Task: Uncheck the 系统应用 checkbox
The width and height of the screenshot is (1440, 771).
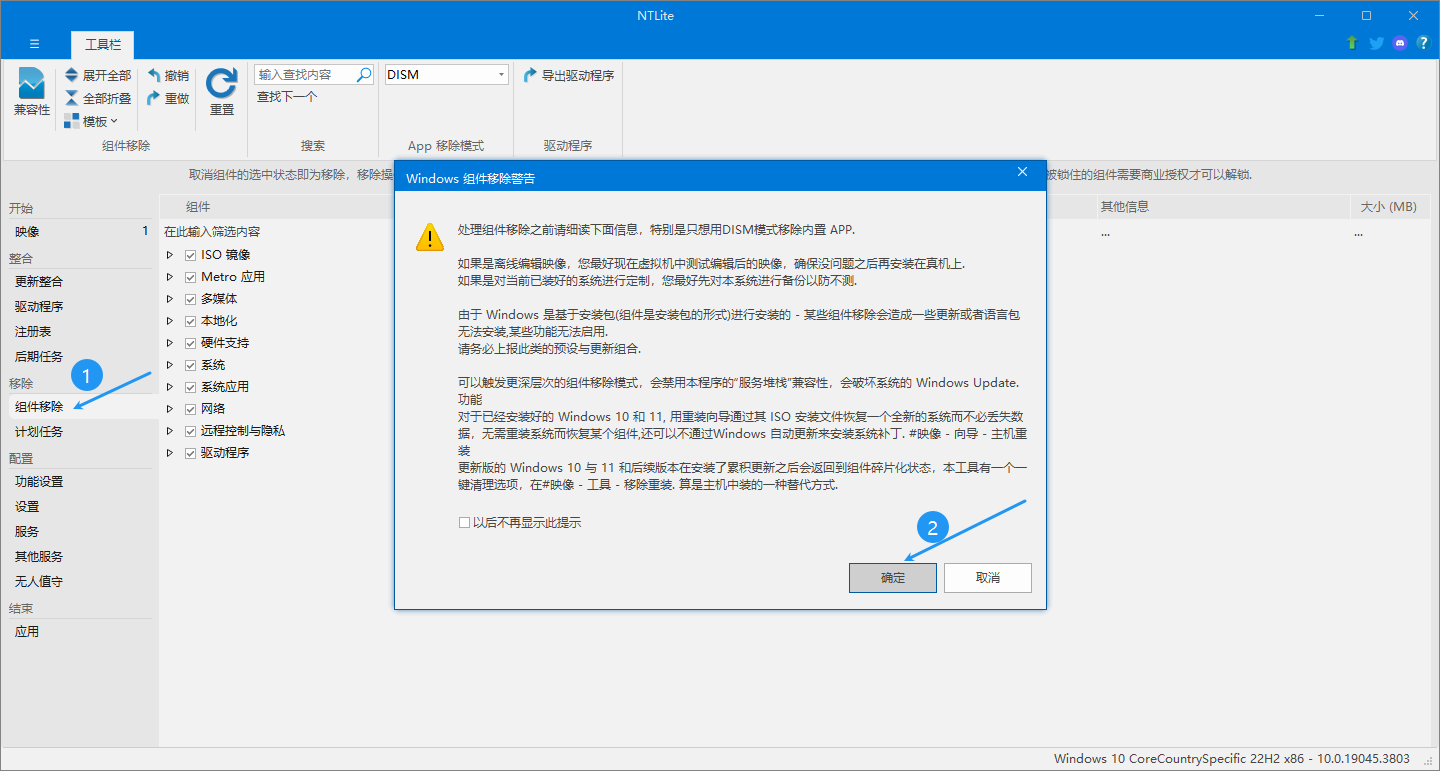Action: point(190,387)
